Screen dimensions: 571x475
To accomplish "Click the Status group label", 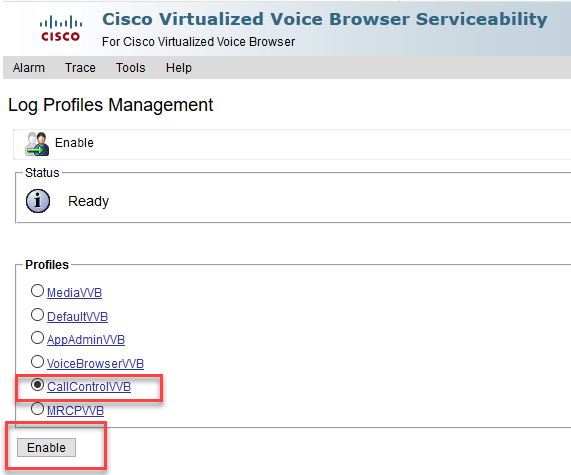I will pos(42,173).
